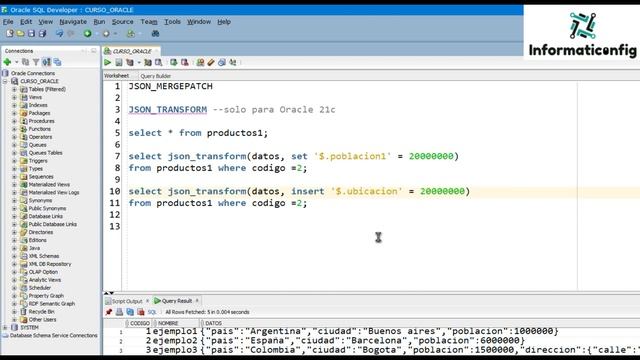Open the Help menu
This screenshot has width=640, height=360.
tap(224, 22)
